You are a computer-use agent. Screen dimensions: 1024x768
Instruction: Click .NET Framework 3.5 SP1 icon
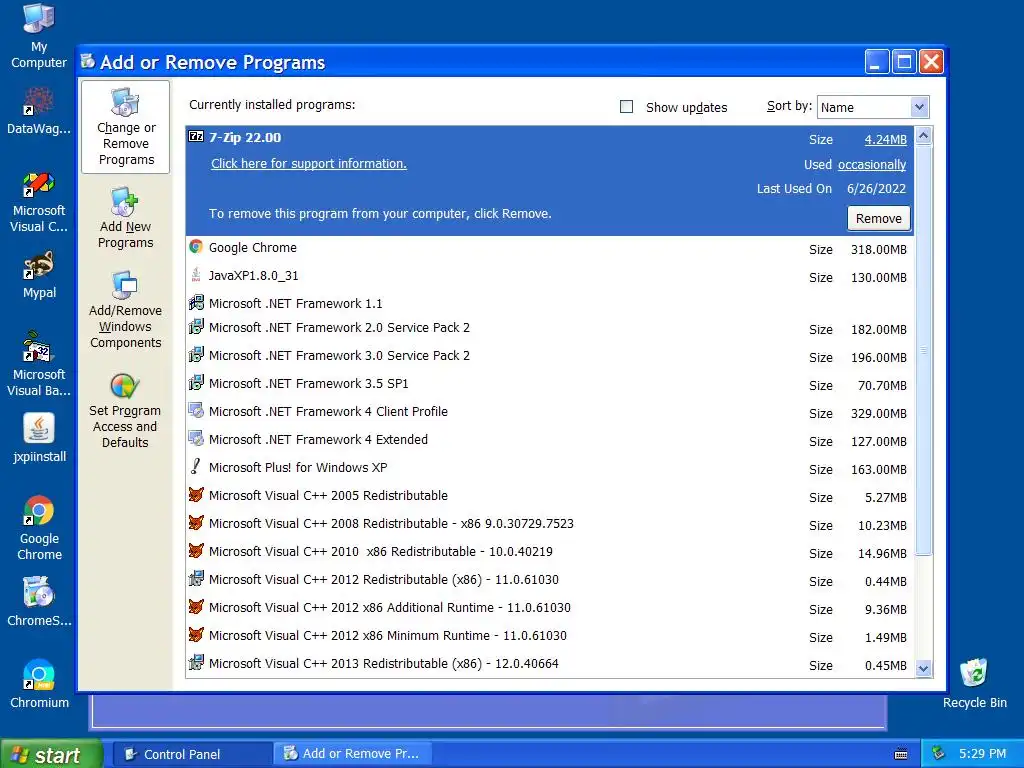(196, 383)
